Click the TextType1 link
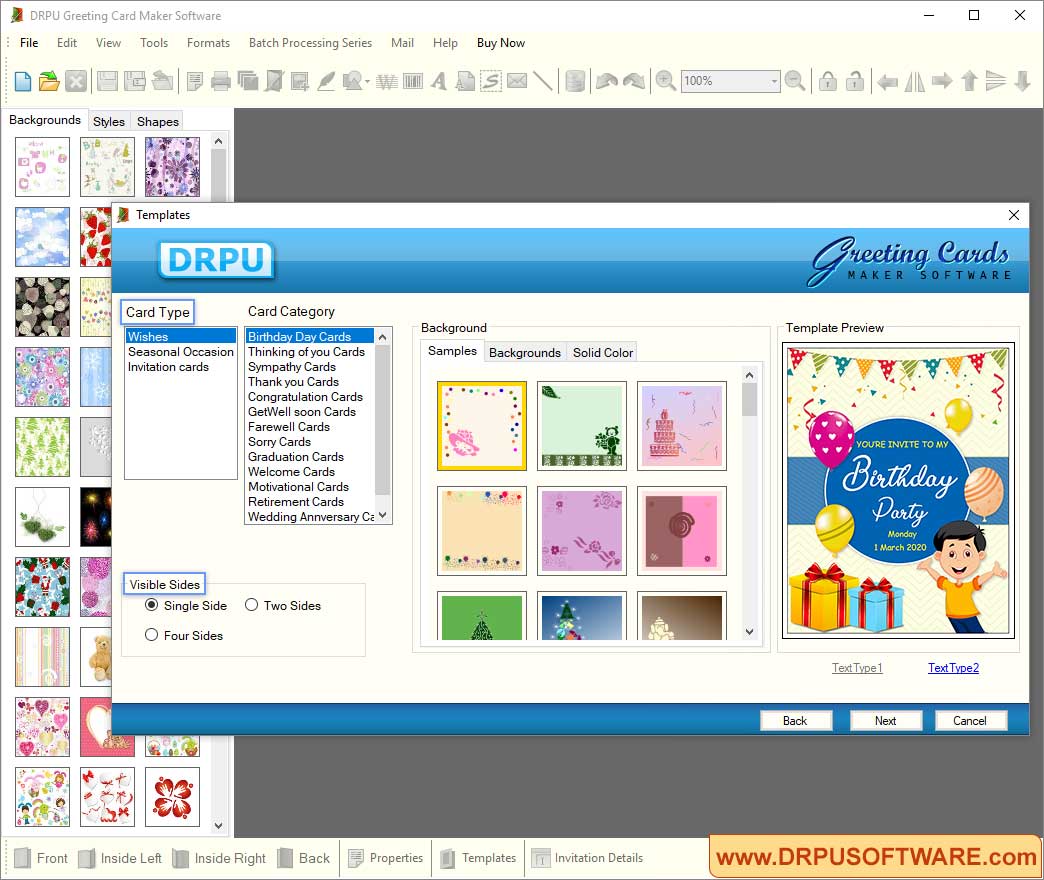 (x=857, y=668)
